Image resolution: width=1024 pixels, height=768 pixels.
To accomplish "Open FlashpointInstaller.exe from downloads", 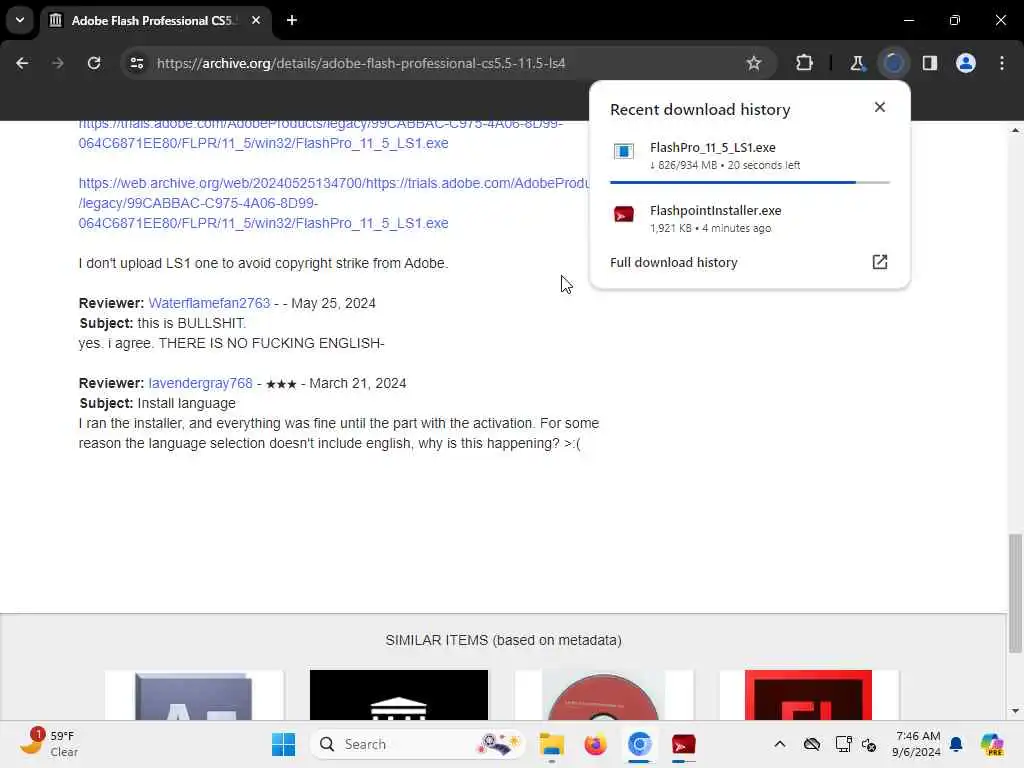I will 750,219.
